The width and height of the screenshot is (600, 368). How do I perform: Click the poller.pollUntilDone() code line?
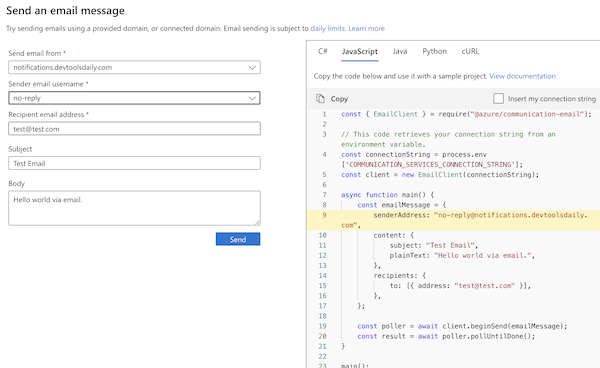446,336
